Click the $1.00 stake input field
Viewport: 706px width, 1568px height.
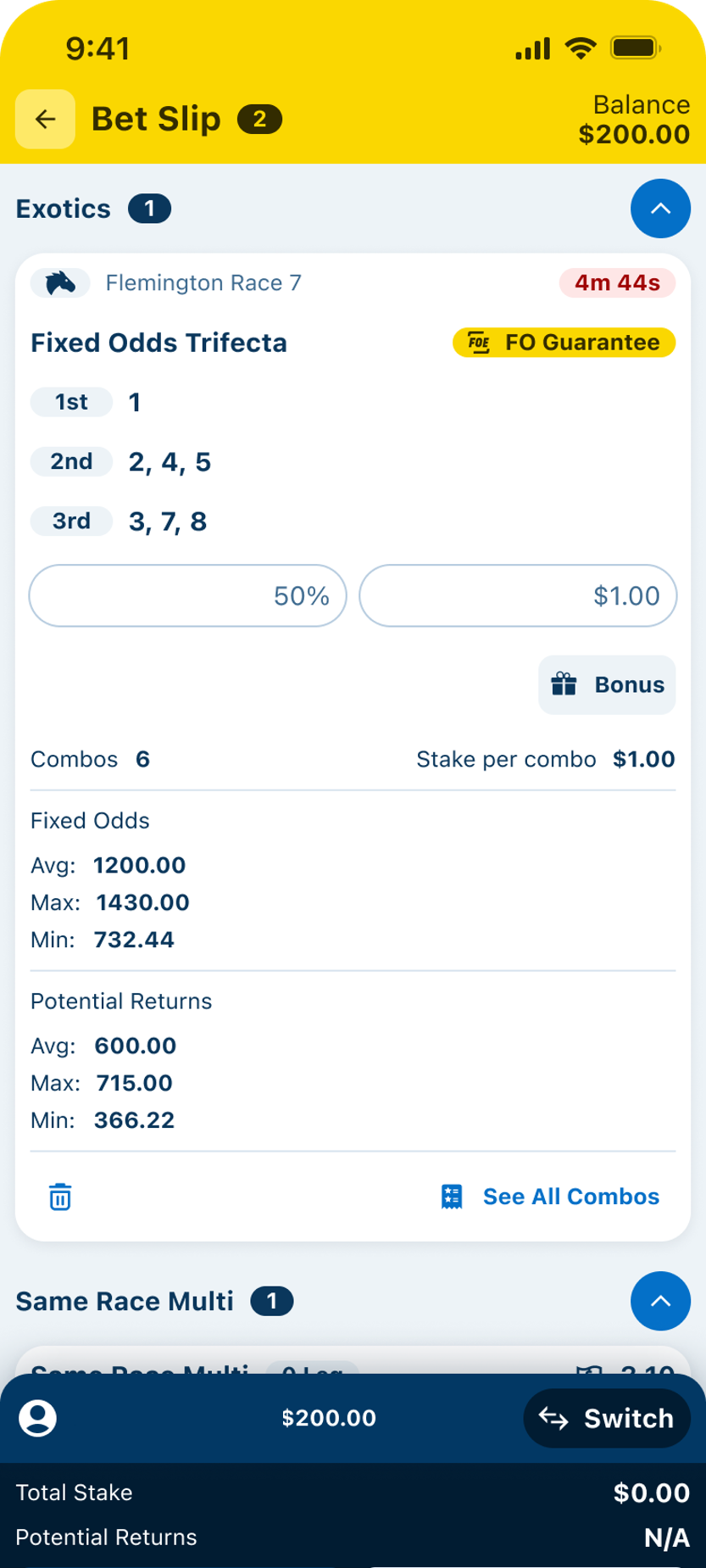pos(518,596)
